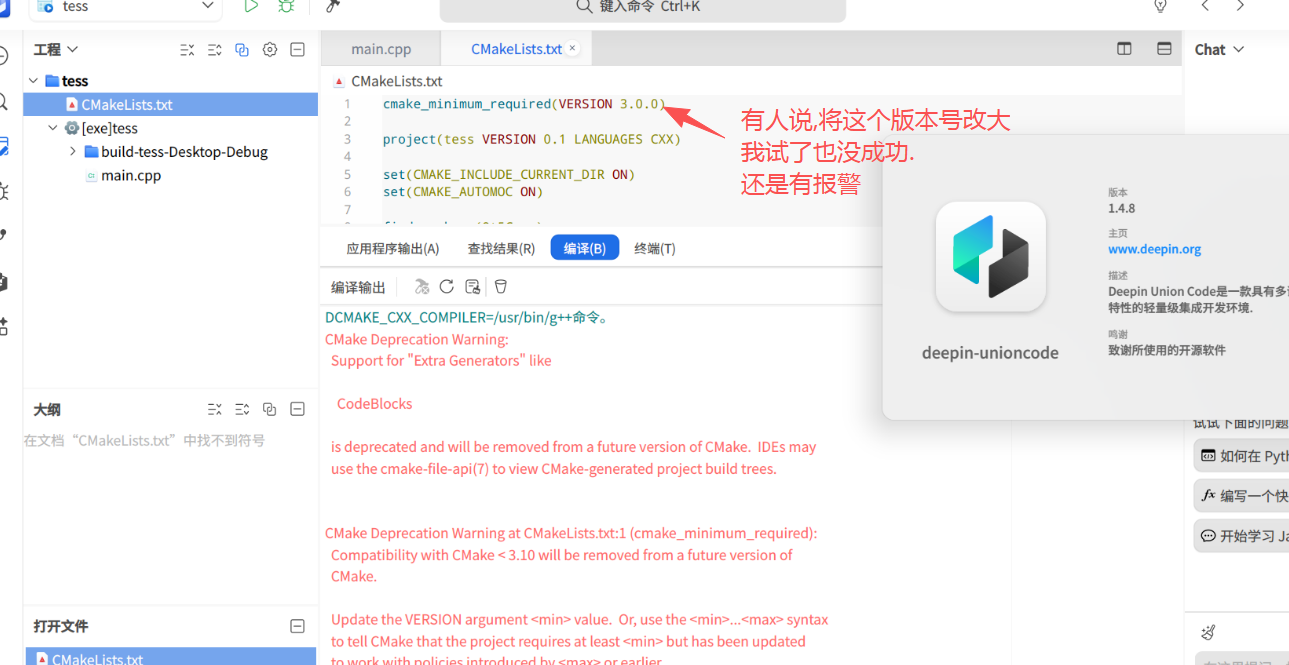Toggle the linked-files icon in the 大纲 panel
The height and width of the screenshot is (665, 1289).
(x=269, y=409)
